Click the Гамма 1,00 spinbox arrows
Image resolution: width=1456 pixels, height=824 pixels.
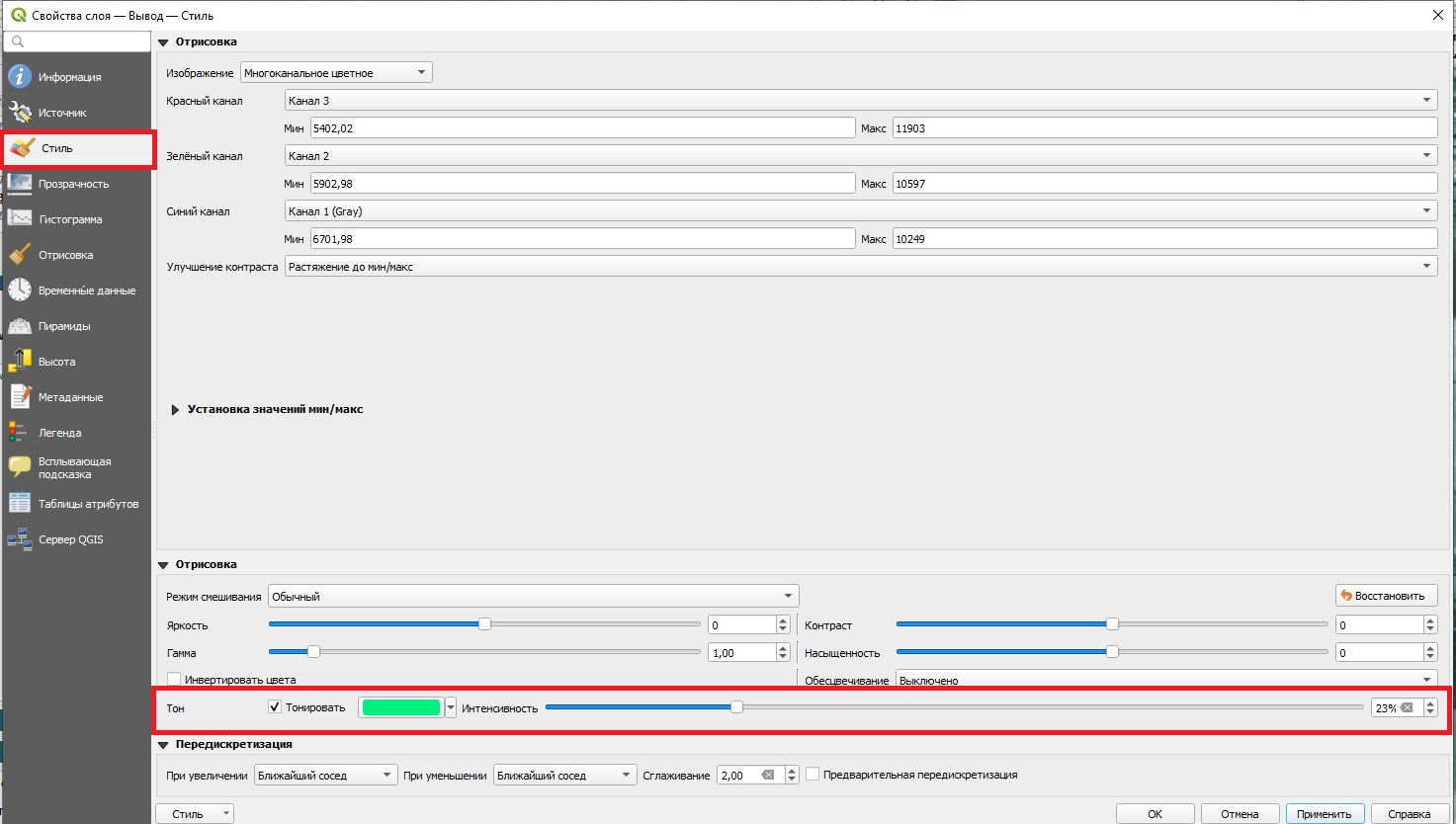click(x=783, y=652)
